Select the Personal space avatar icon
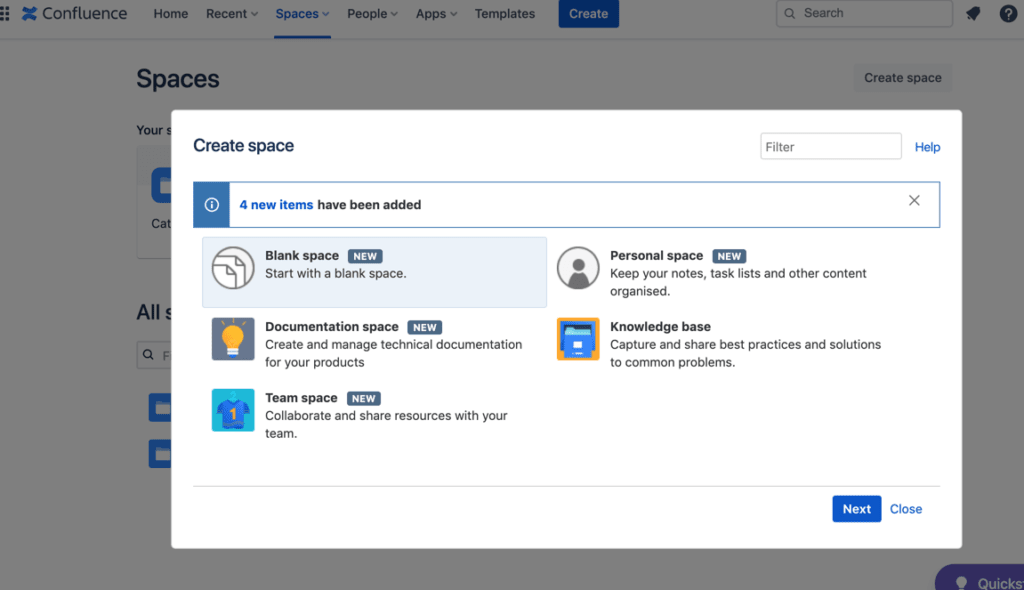The height and width of the screenshot is (590, 1024). (578, 268)
